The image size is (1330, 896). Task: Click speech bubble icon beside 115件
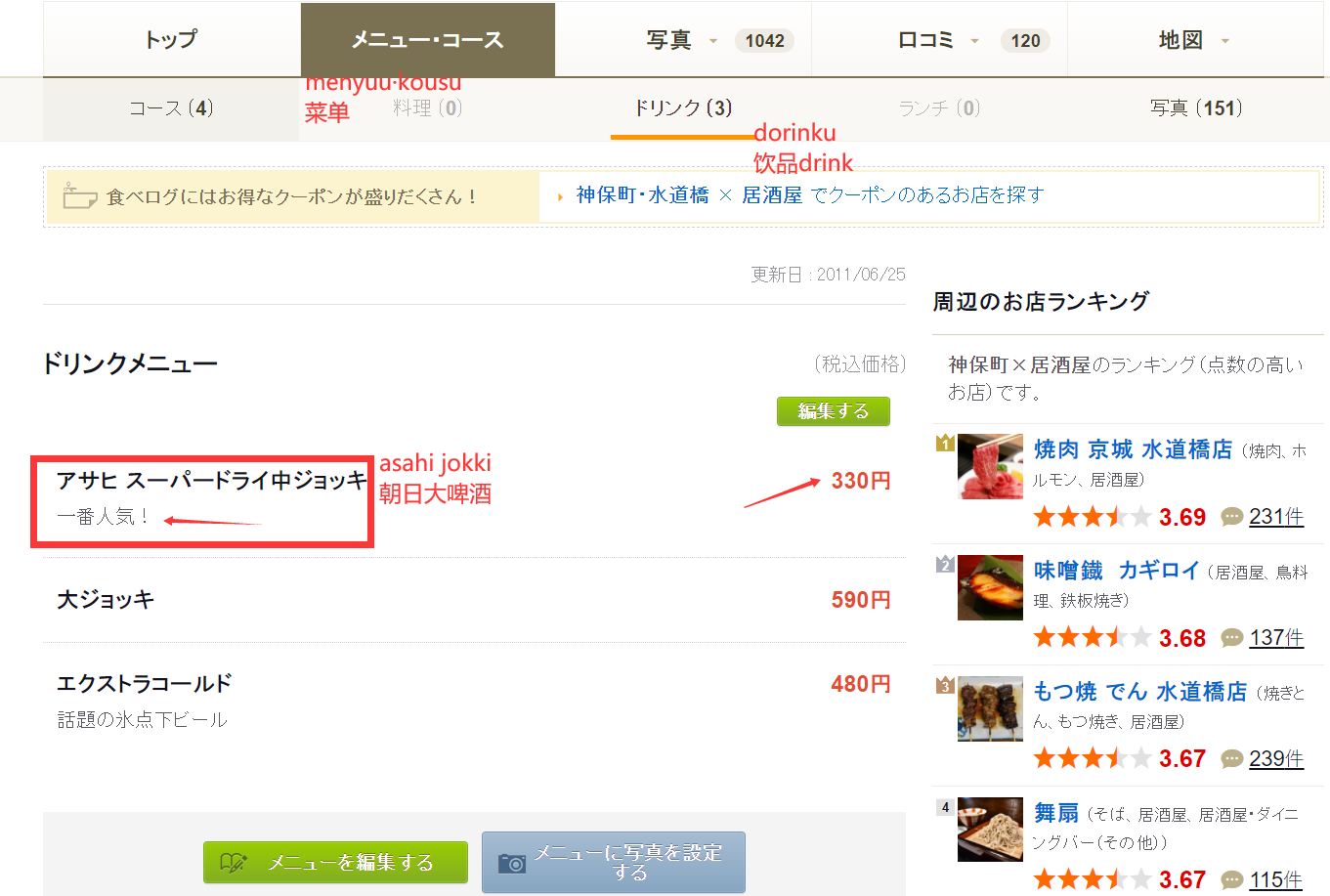(1232, 880)
